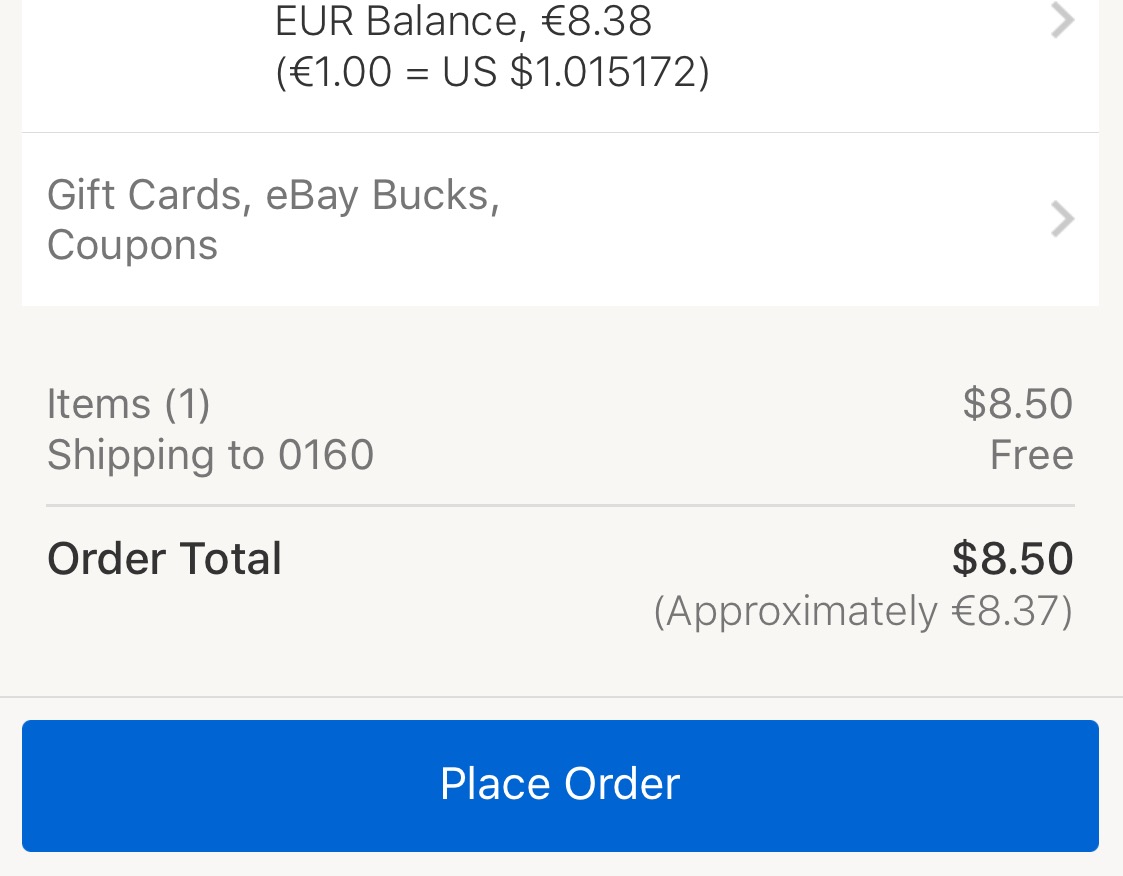The width and height of the screenshot is (1123, 876).
Task: Expand the EUR Balance payment row chevron
Action: pos(1062,20)
